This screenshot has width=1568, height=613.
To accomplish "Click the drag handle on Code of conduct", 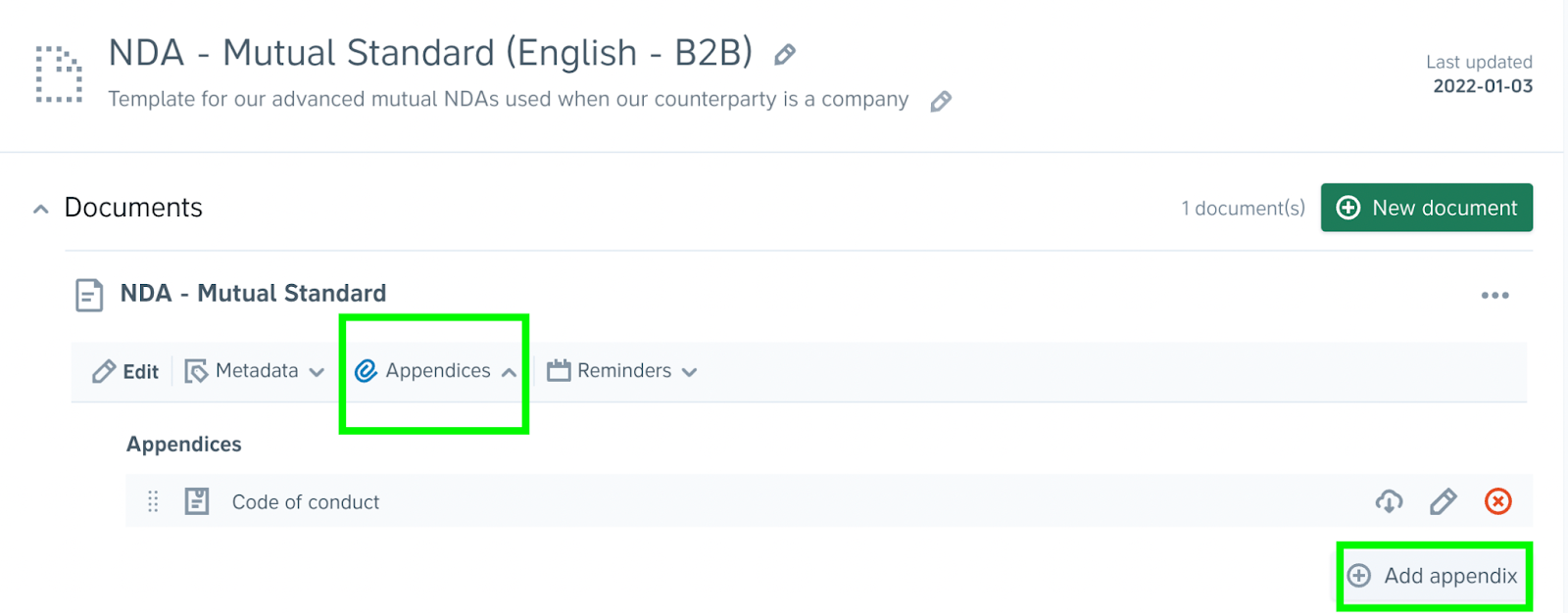I will (x=153, y=501).
